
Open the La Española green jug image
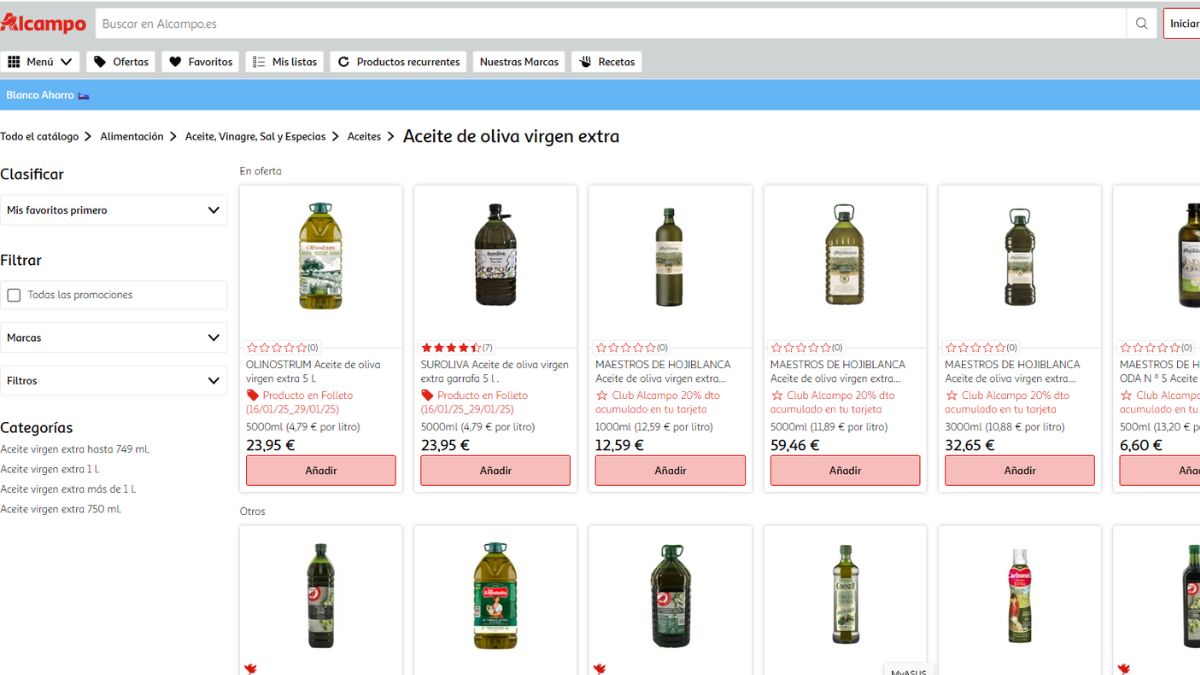coord(495,597)
